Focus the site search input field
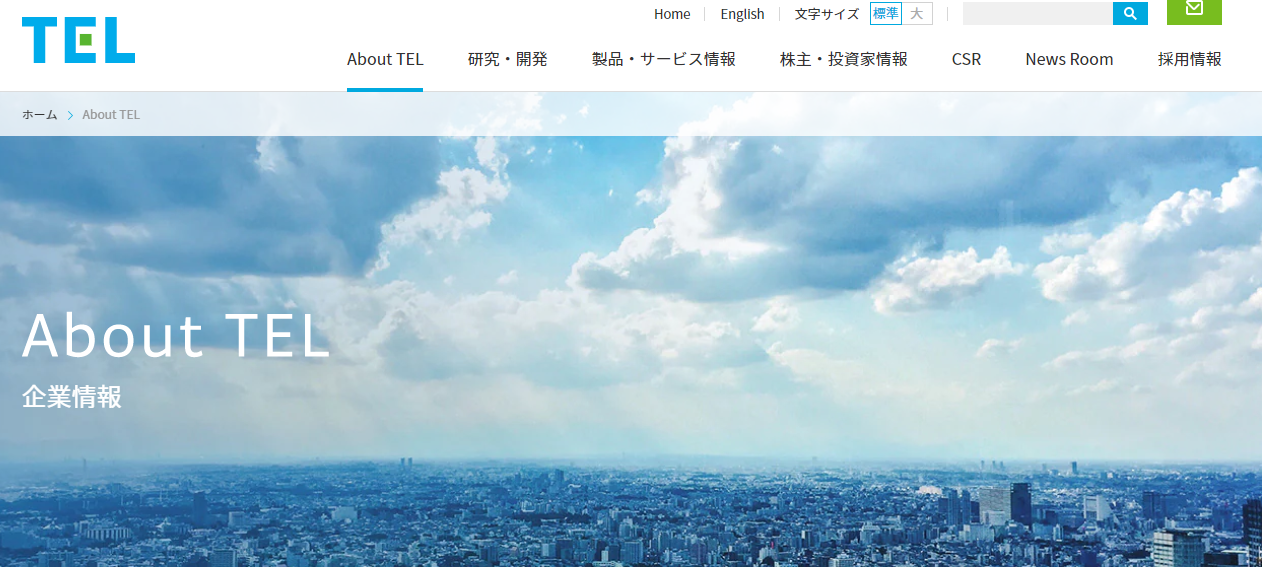Screen dimensions: 1262x567 [1038, 14]
